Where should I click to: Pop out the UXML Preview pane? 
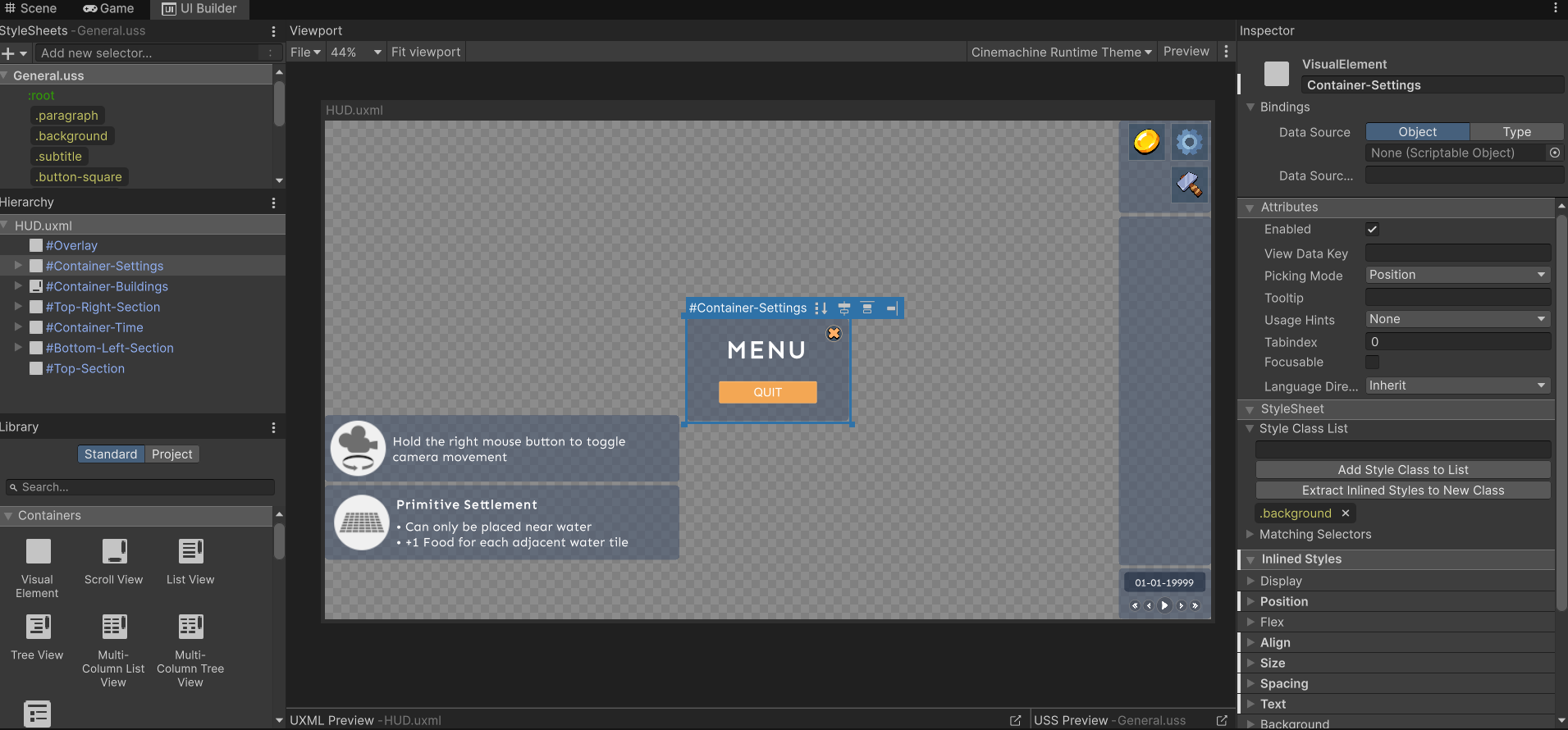coord(1015,720)
